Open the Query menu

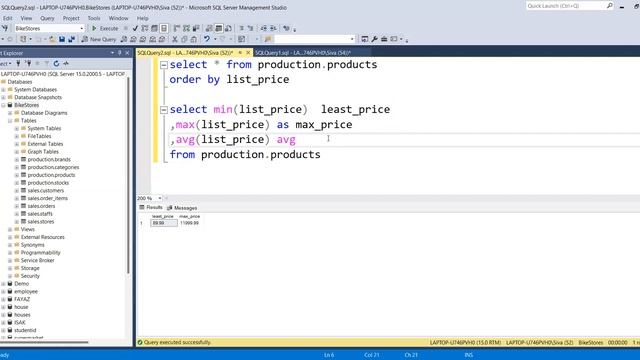pos(47,18)
